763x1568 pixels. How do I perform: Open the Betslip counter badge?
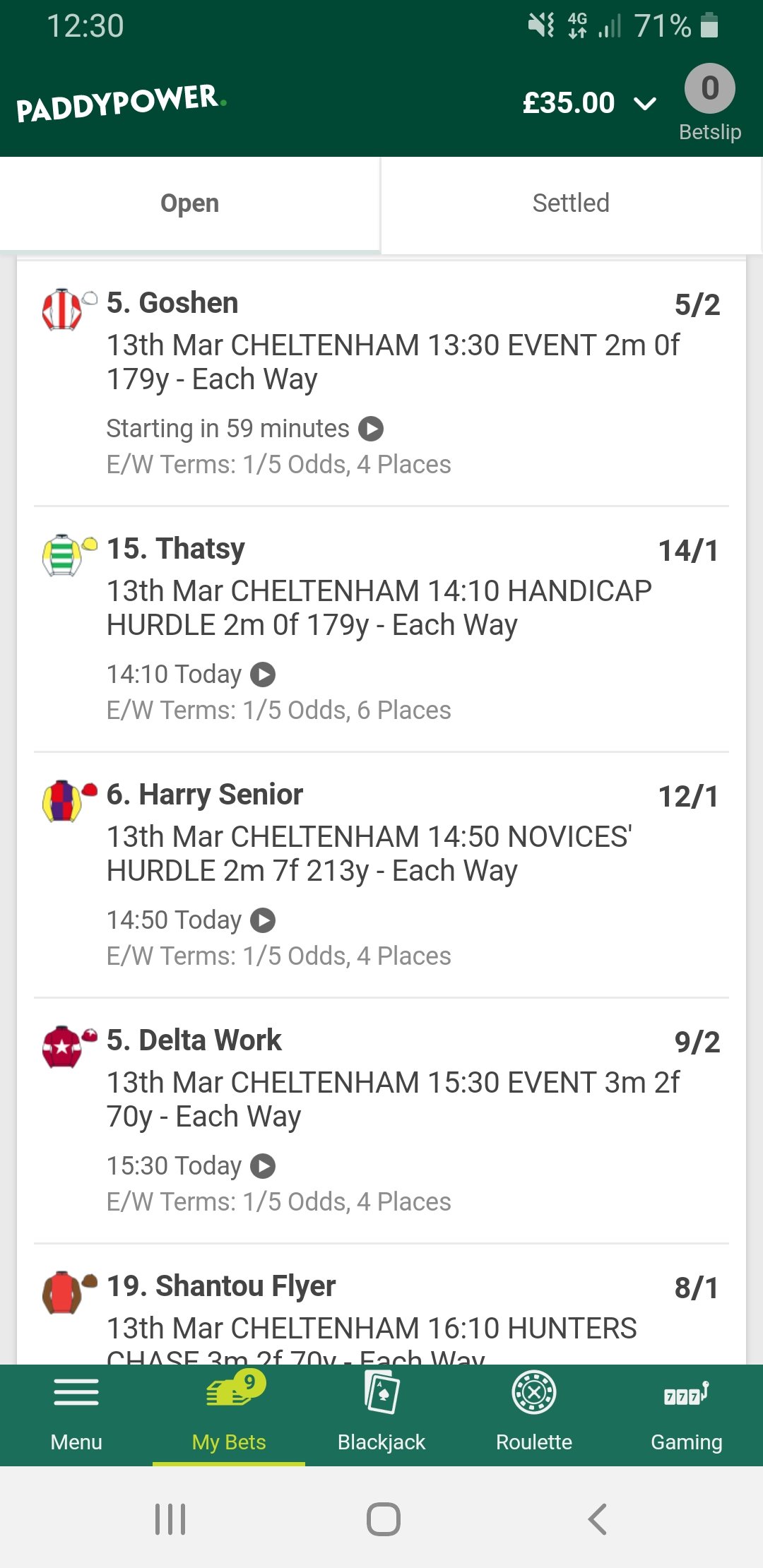pos(710,88)
